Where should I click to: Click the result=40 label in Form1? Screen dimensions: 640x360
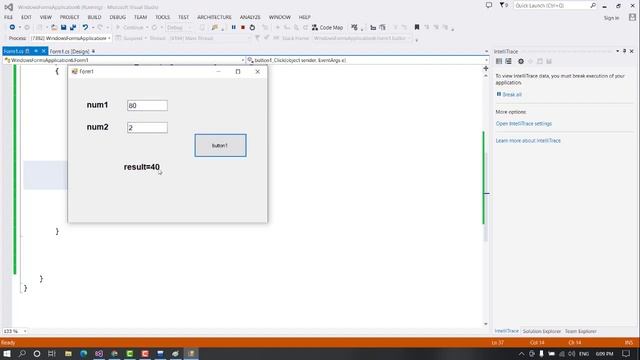click(142, 167)
